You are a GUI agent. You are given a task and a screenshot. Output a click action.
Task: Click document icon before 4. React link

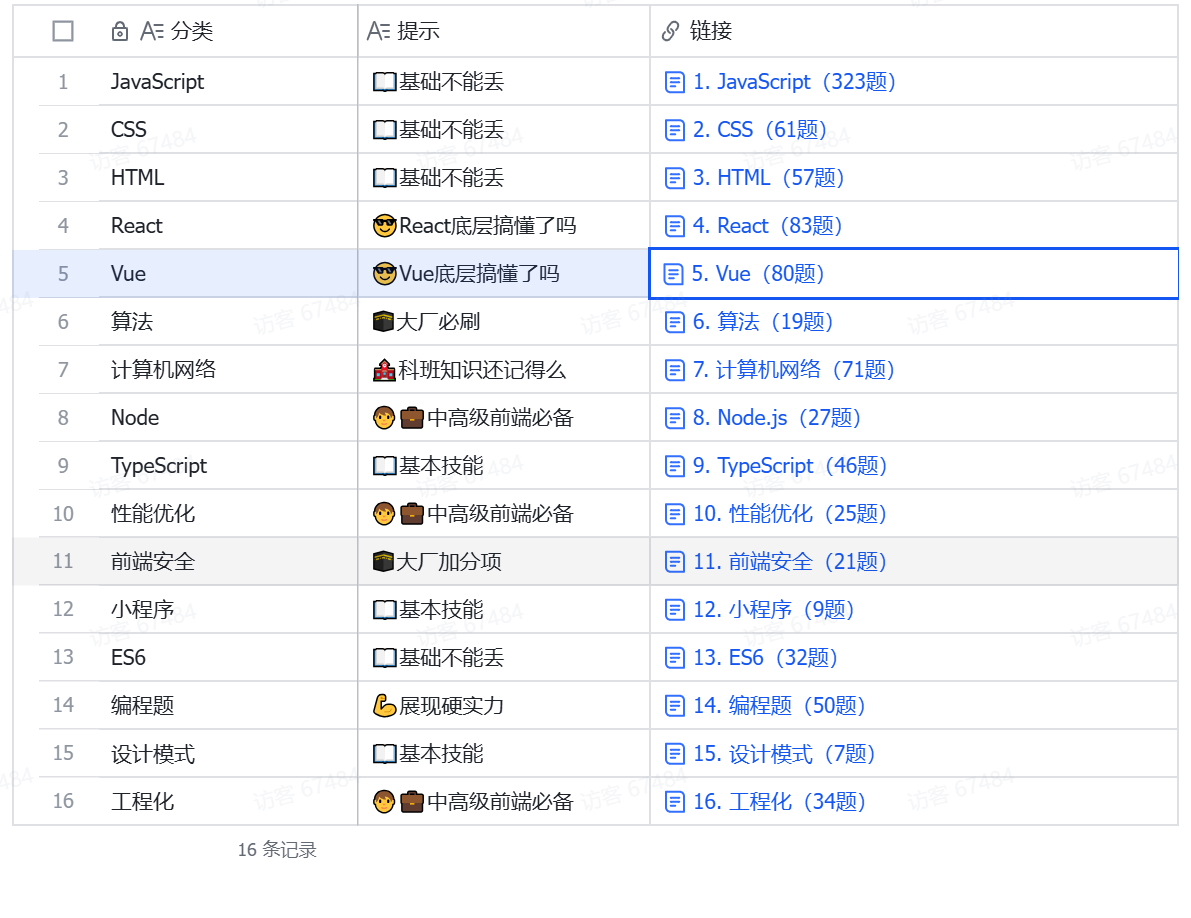point(674,226)
